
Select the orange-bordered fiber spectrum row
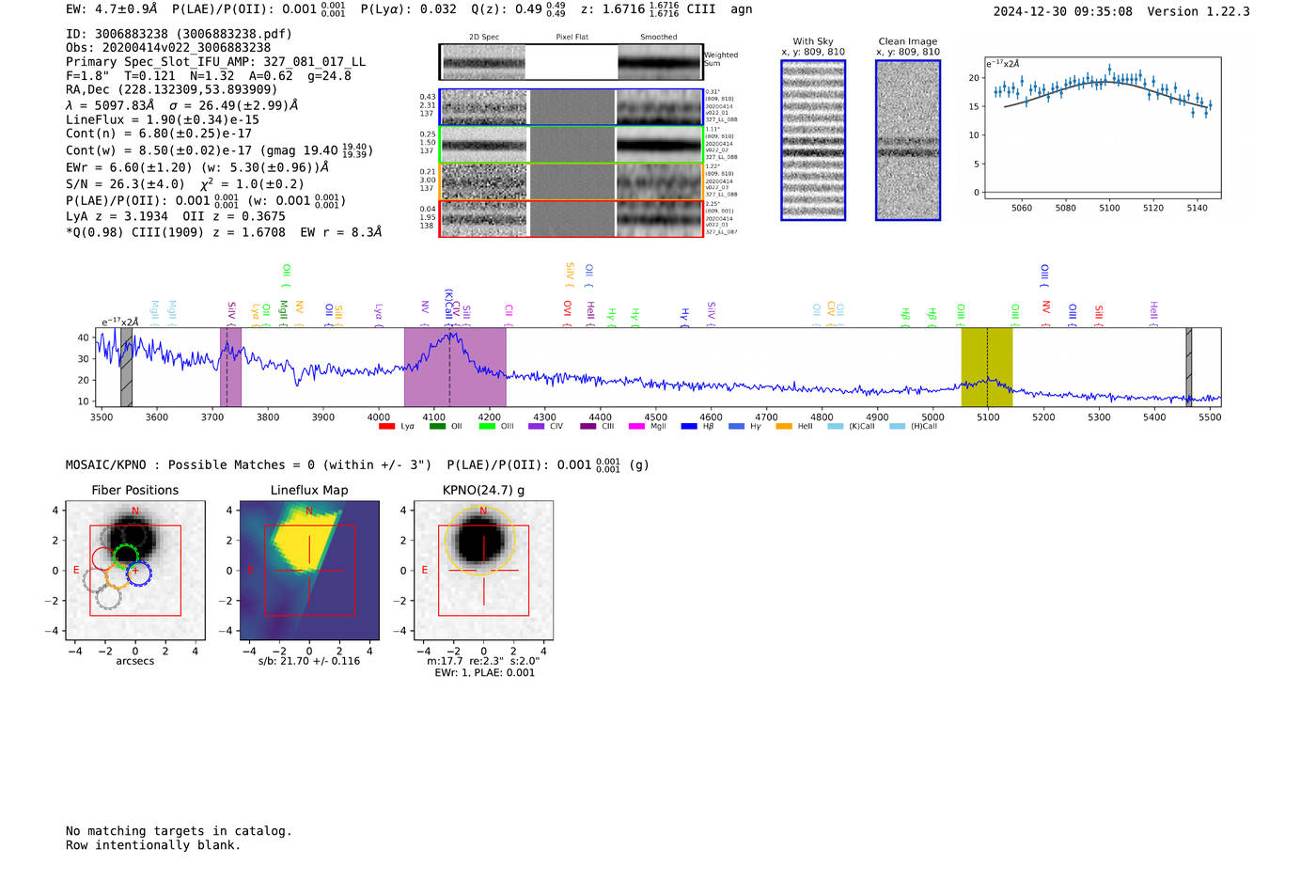(572, 181)
